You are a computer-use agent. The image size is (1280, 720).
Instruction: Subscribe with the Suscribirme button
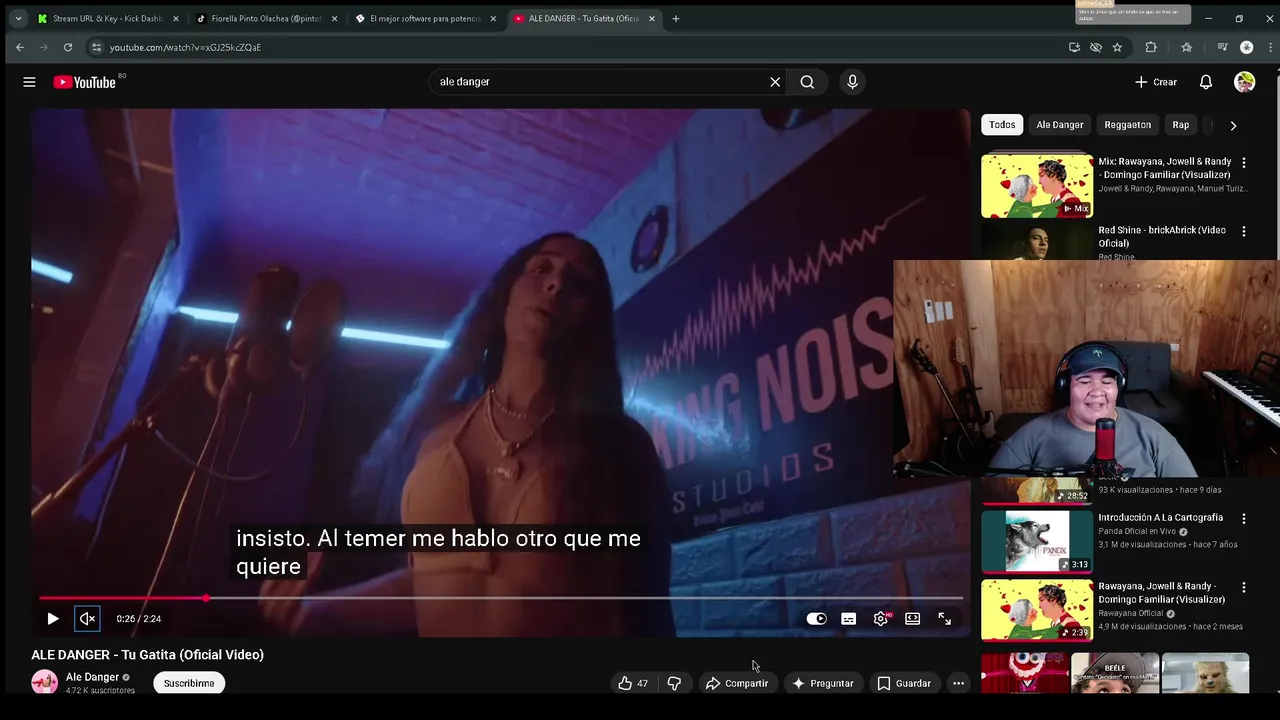pyautogui.click(x=189, y=683)
